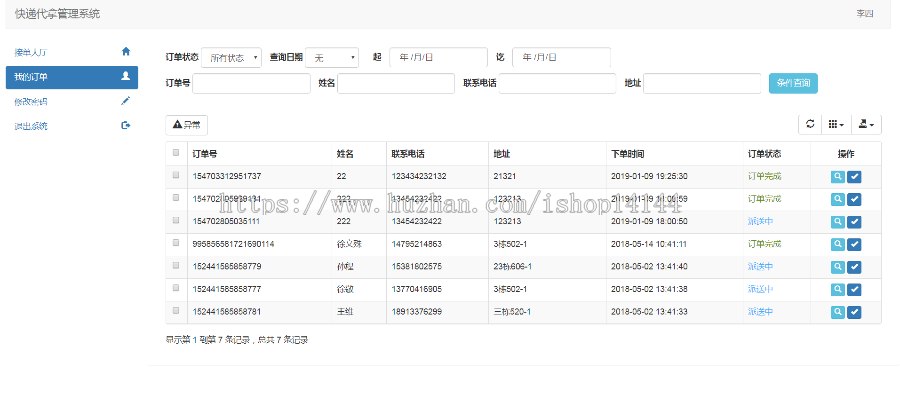The width and height of the screenshot is (900, 402).
Task: Check the row dated 2019-01-09 18:00:59
Action: 176,198
